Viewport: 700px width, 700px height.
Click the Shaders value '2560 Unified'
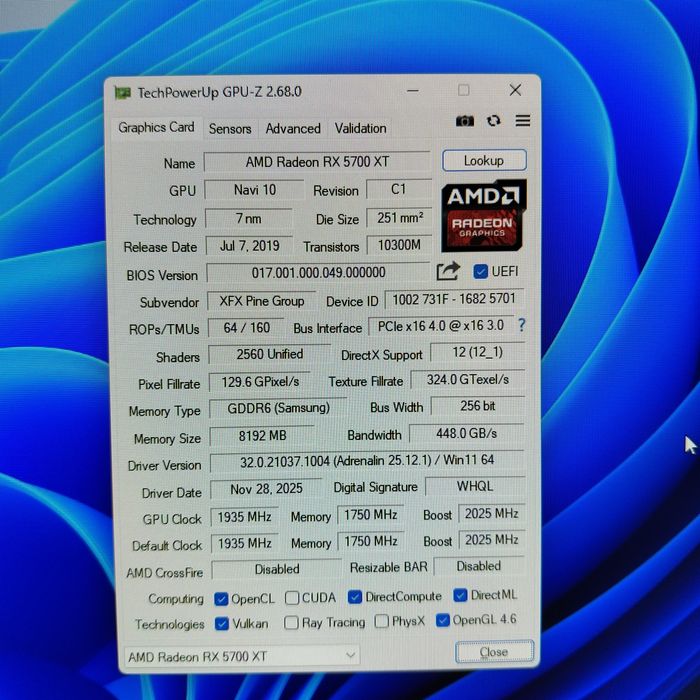pyautogui.click(x=270, y=354)
